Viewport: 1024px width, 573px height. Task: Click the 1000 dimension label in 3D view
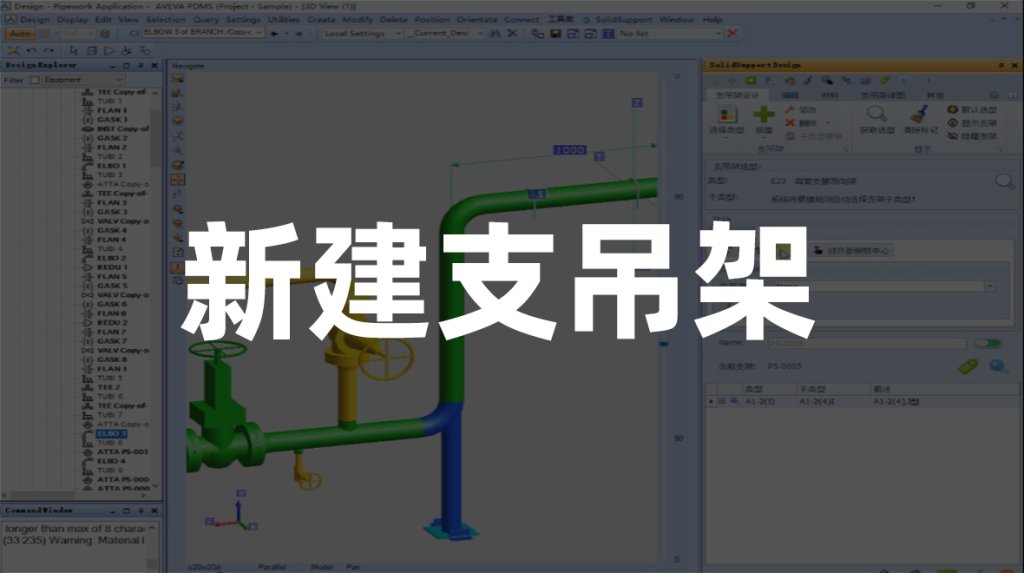pos(569,150)
